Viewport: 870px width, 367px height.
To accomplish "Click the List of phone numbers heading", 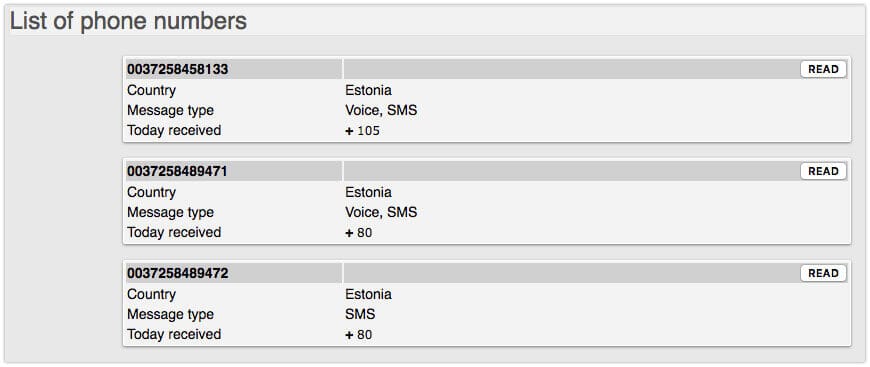I will coord(129,21).
